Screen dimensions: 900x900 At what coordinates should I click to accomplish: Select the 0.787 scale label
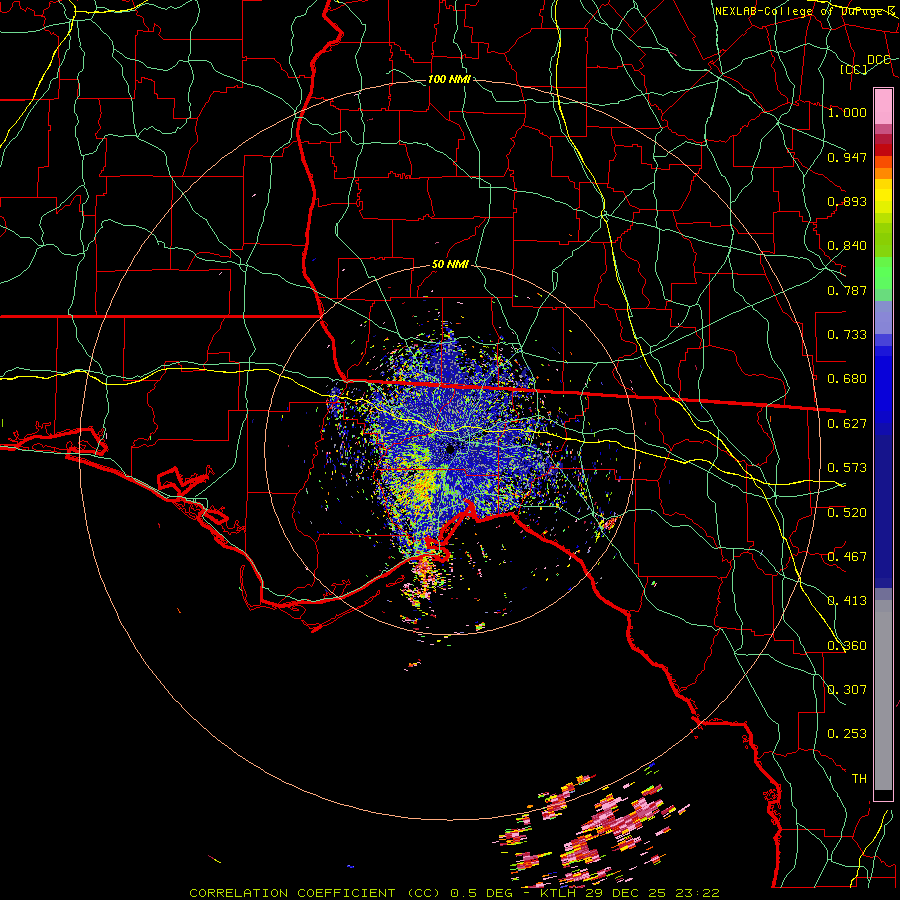click(x=847, y=290)
